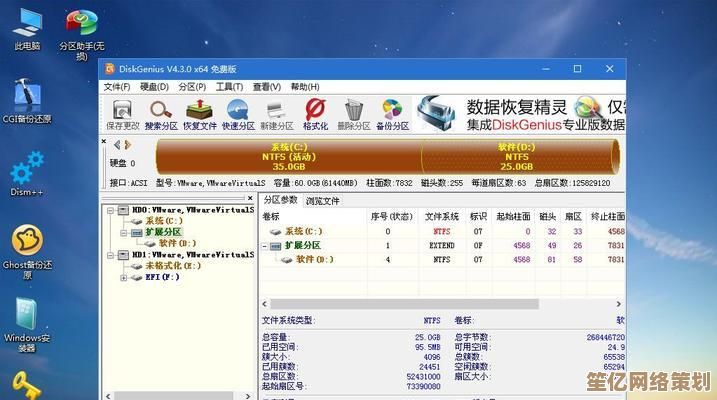Open the 备份分区 backup partition tool
This screenshot has height=400, width=717.
(392, 115)
